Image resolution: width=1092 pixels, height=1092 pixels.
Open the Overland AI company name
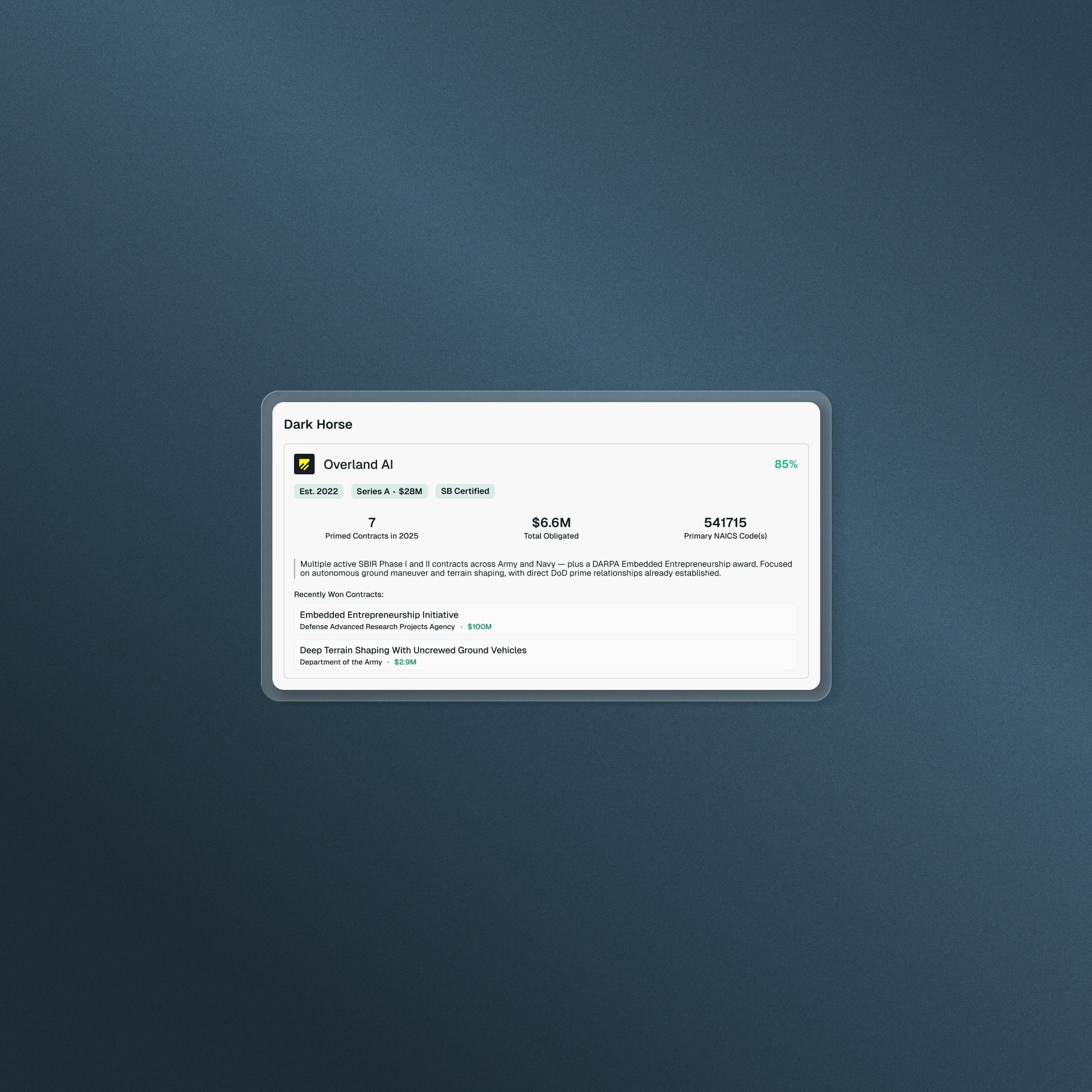(358, 465)
